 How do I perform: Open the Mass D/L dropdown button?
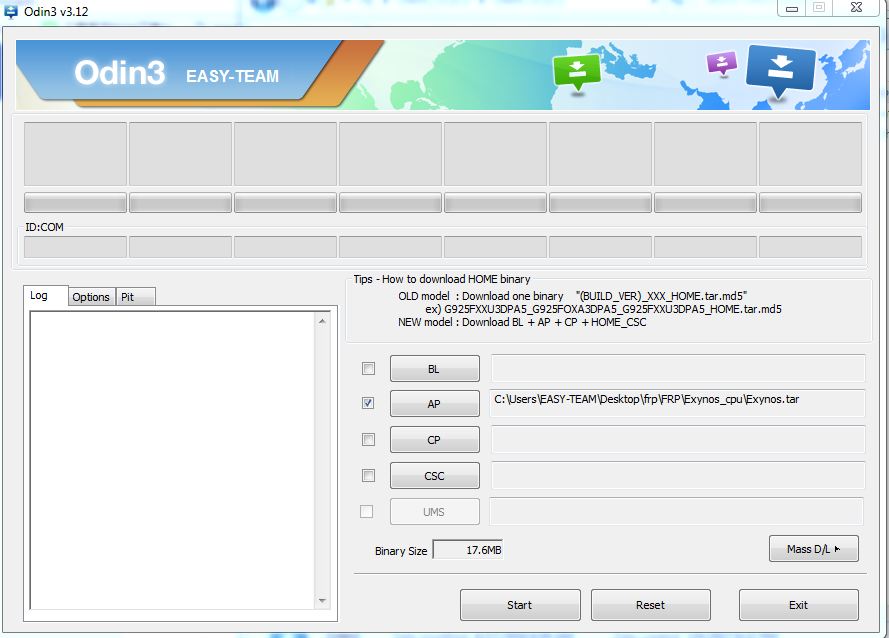[814, 549]
